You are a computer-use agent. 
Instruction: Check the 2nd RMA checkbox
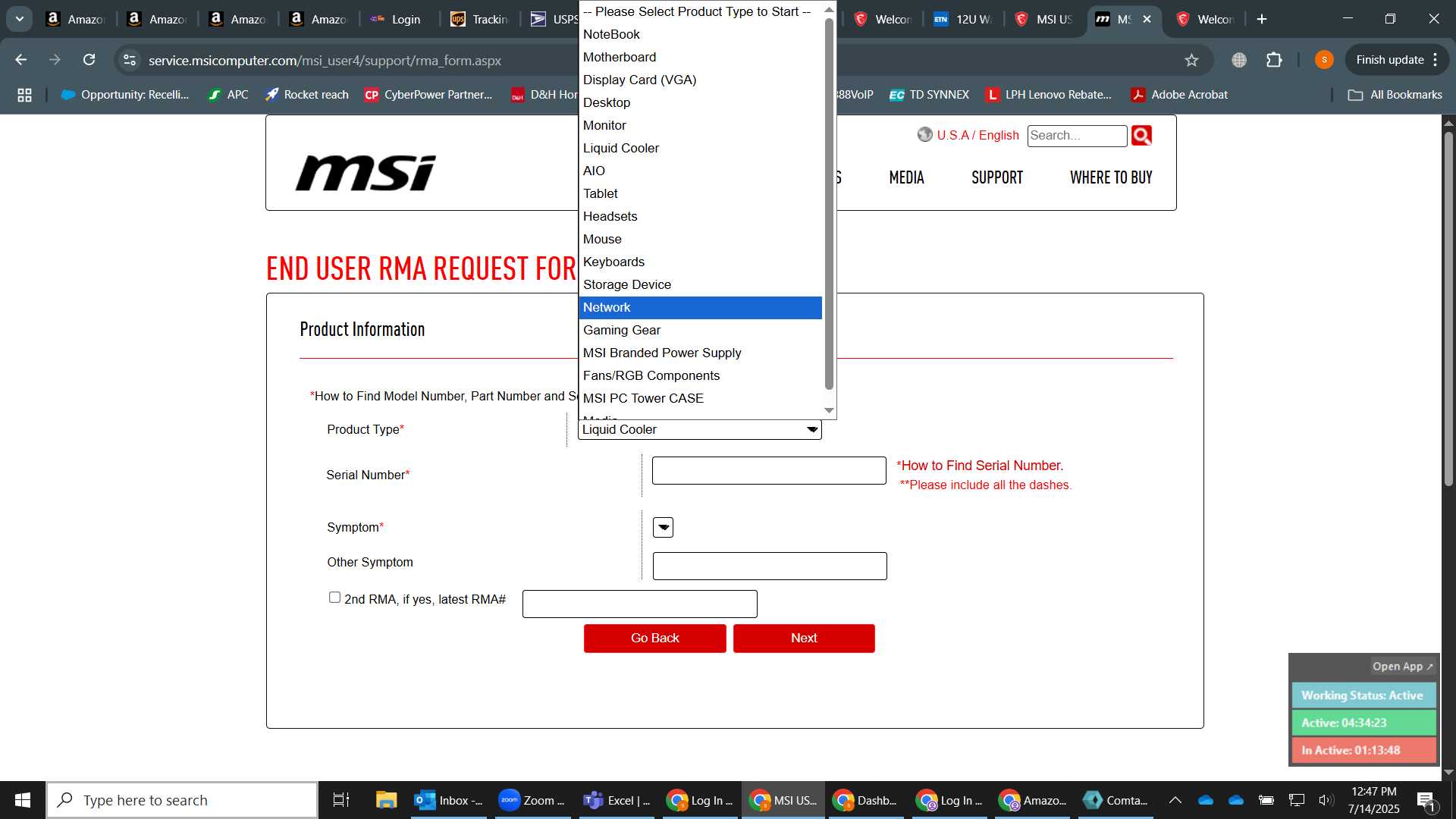pyautogui.click(x=334, y=598)
